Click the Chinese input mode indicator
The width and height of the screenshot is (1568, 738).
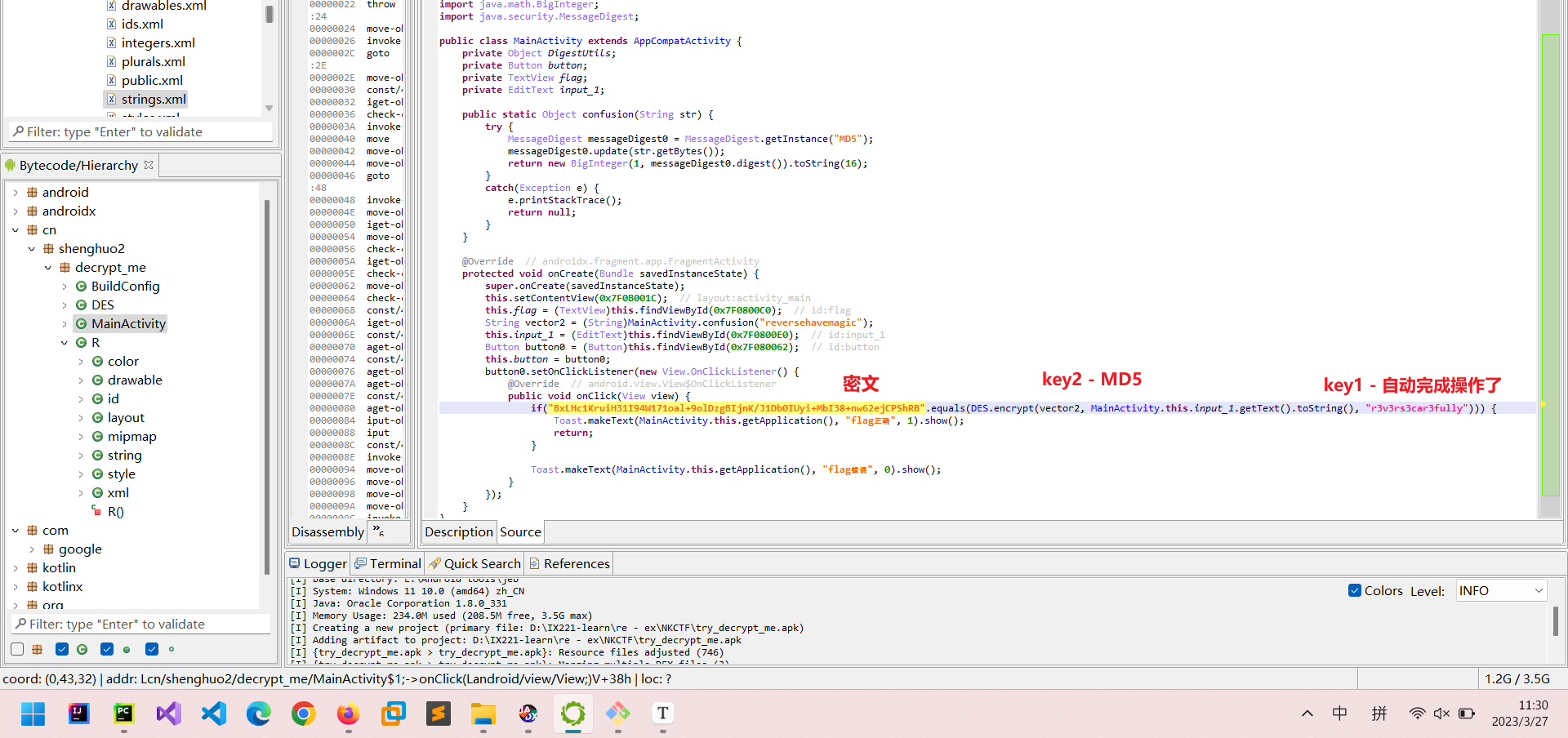pos(1340,714)
